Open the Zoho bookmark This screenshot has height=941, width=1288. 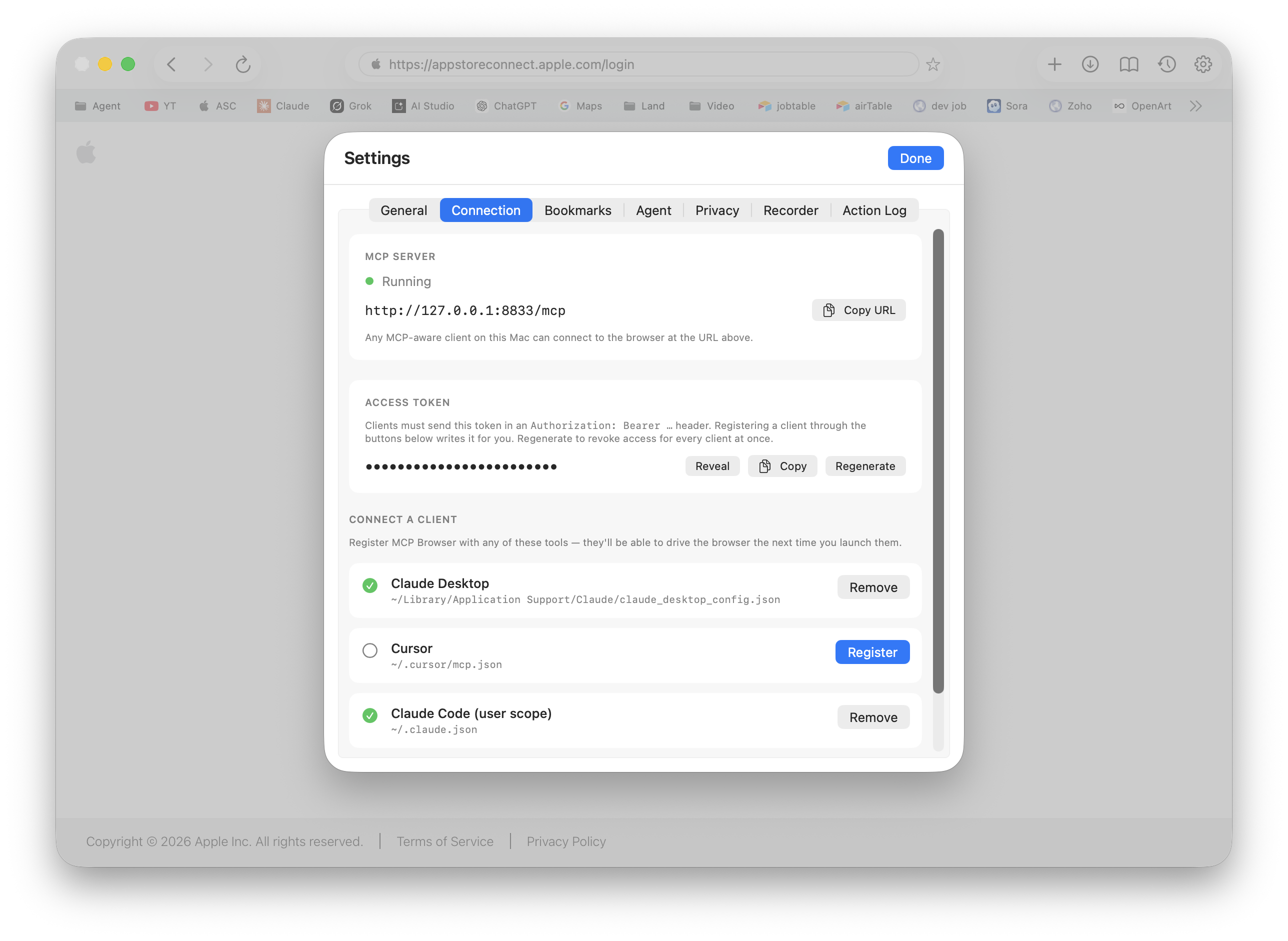pos(1071,106)
